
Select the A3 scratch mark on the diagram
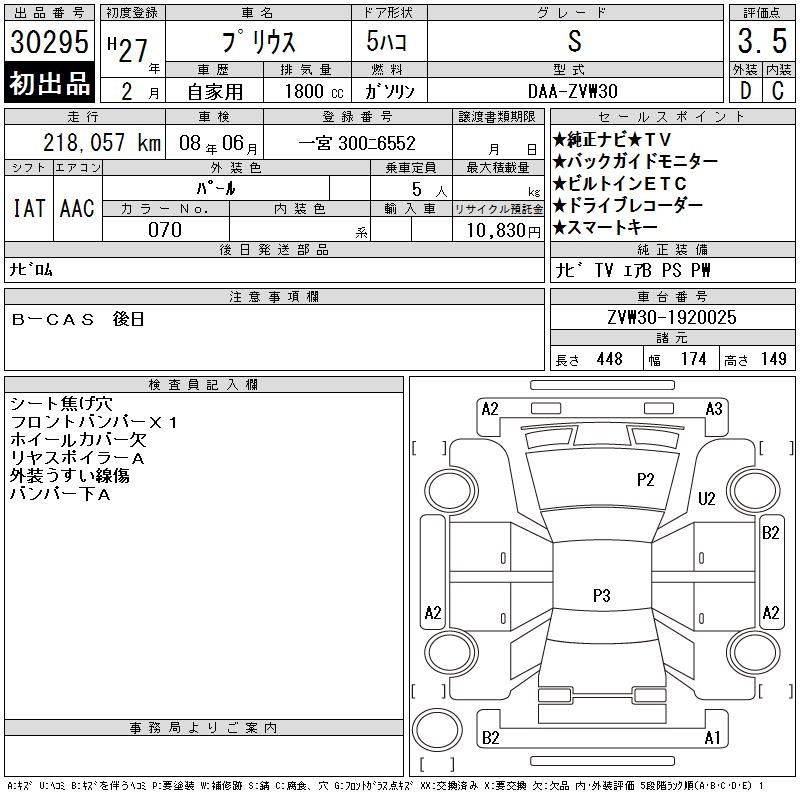click(x=713, y=408)
